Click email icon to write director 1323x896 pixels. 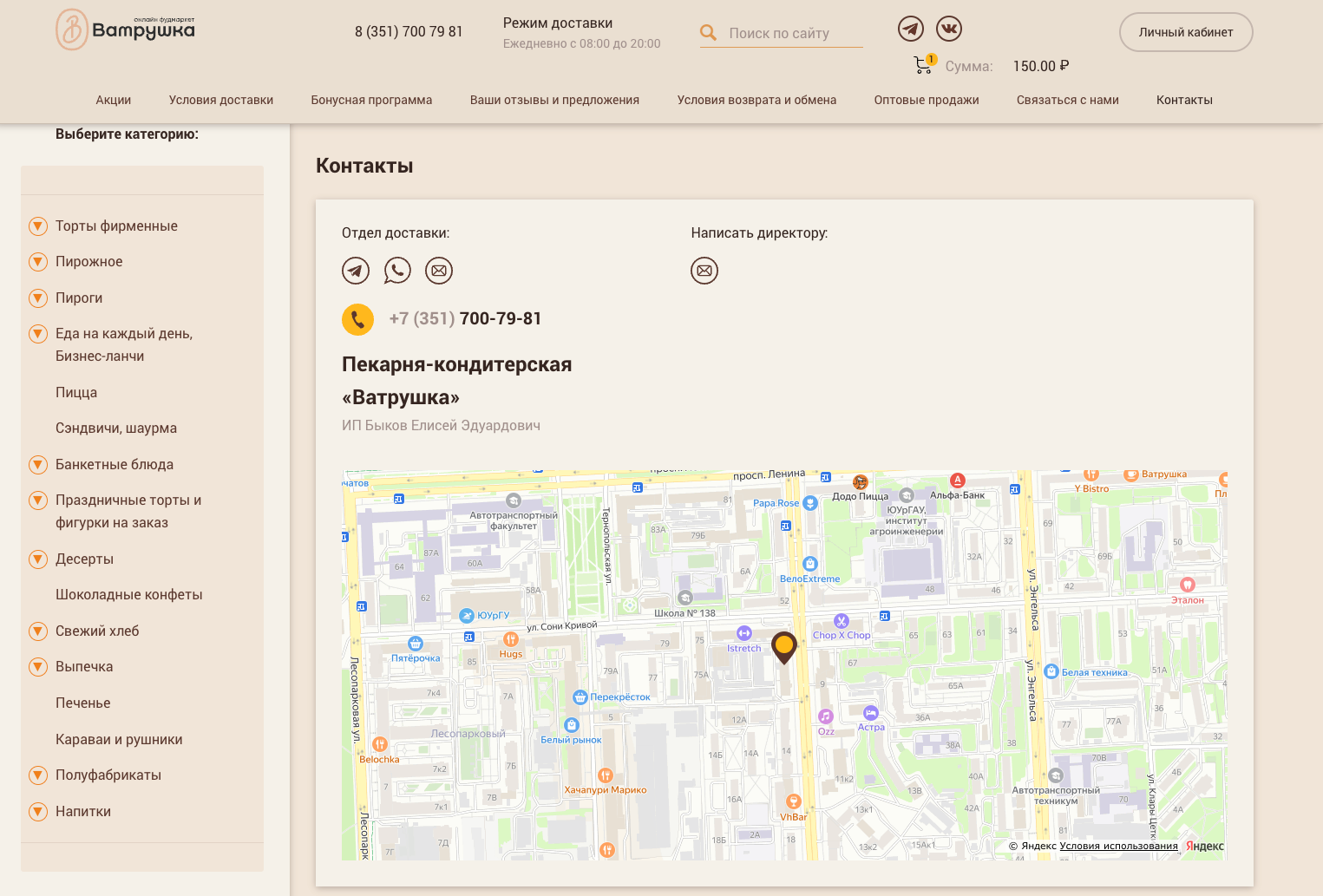(704, 271)
